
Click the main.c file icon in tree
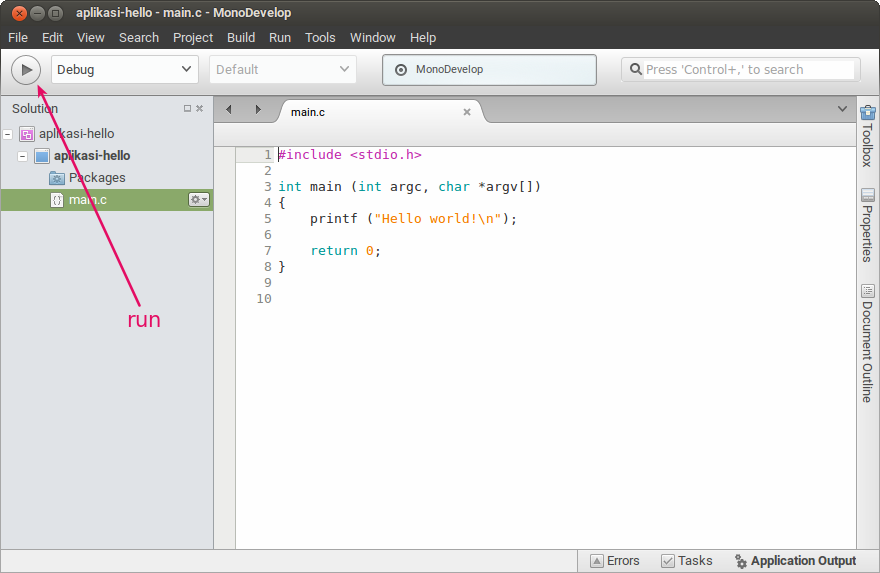(57, 200)
